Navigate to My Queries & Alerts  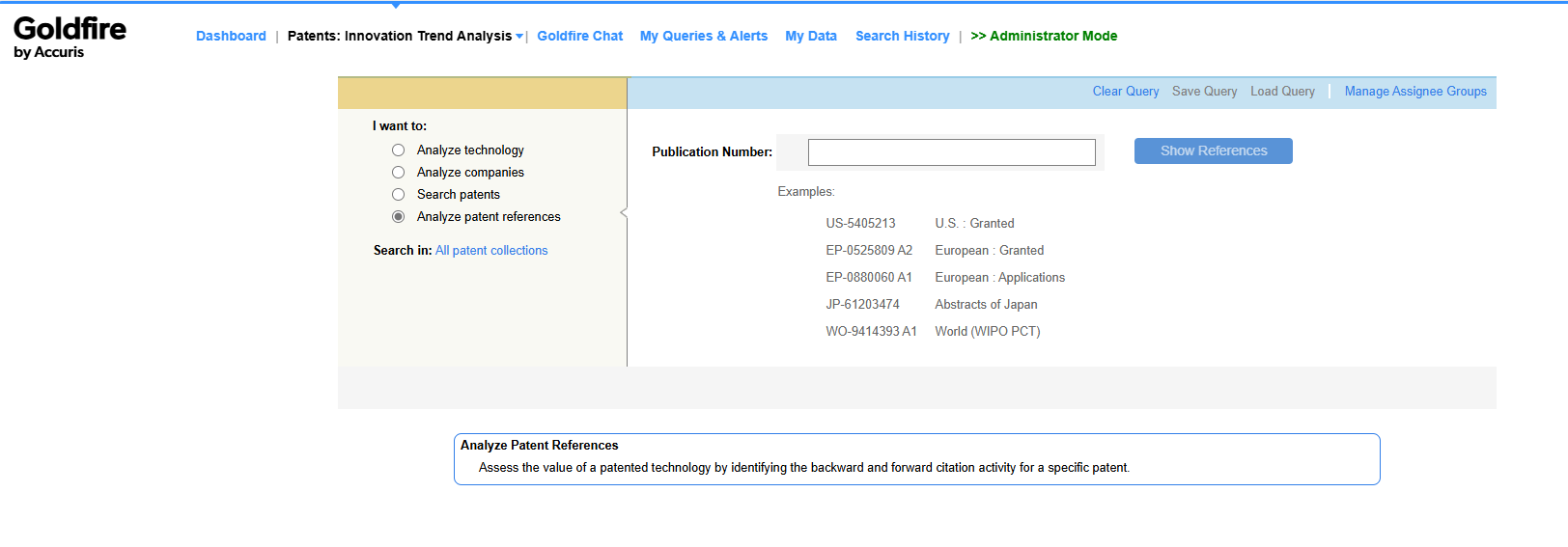(x=703, y=36)
